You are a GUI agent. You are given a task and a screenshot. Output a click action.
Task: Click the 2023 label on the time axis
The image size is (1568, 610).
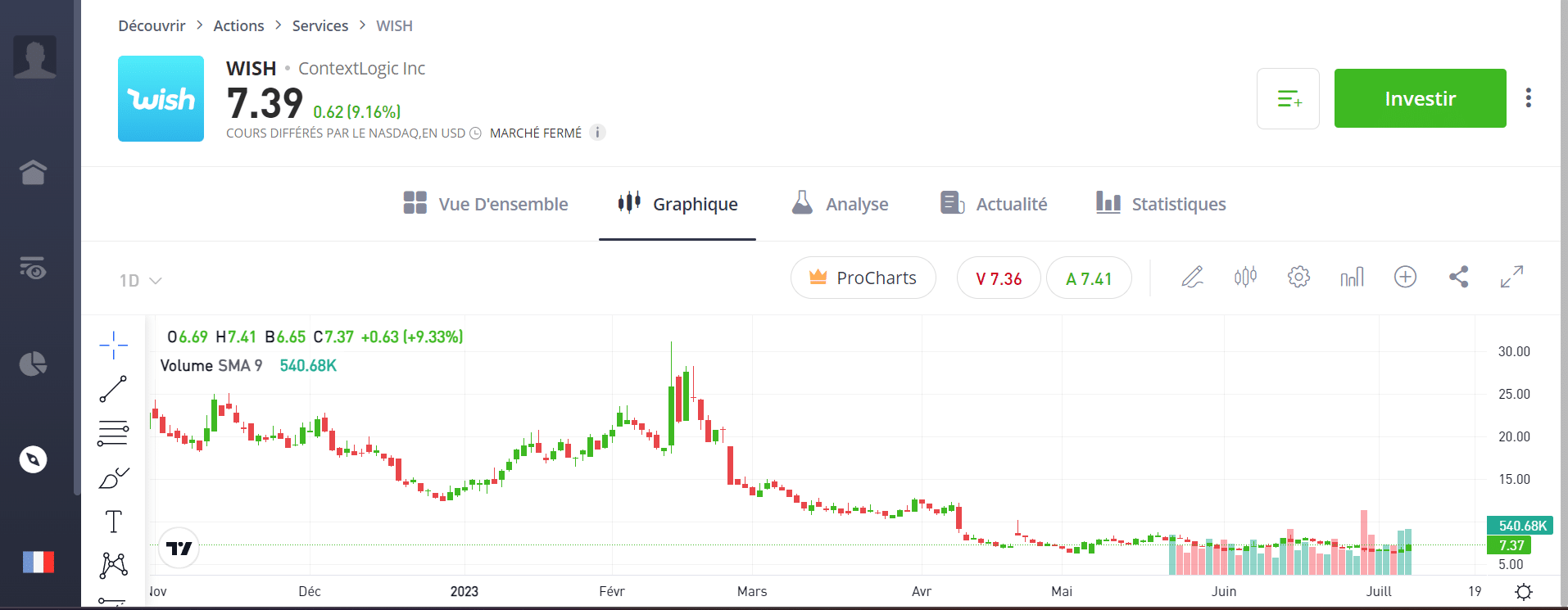tap(465, 591)
